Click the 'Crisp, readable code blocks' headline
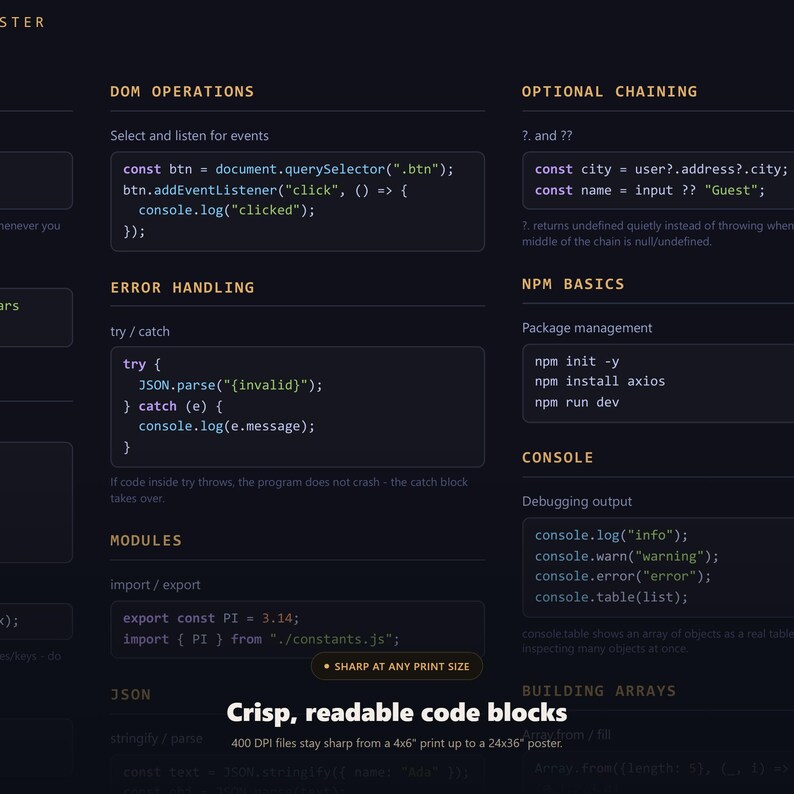The height and width of the screenshot is (794, 794). [x=396, y=713]
